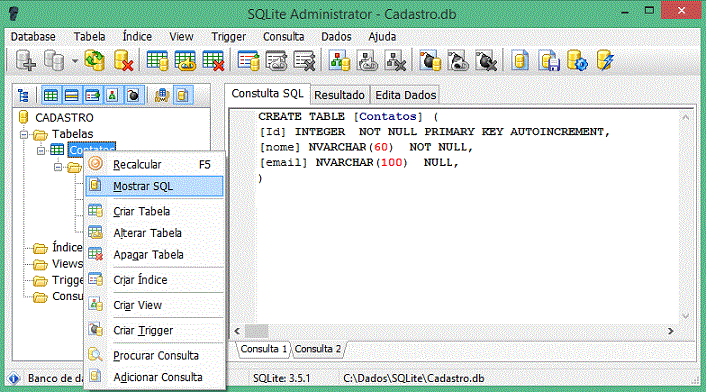Viewport: 706px width, 392px height.
Task: Toggle the triggers bomb filter in tree toolbar
Action: pos(133,95)
